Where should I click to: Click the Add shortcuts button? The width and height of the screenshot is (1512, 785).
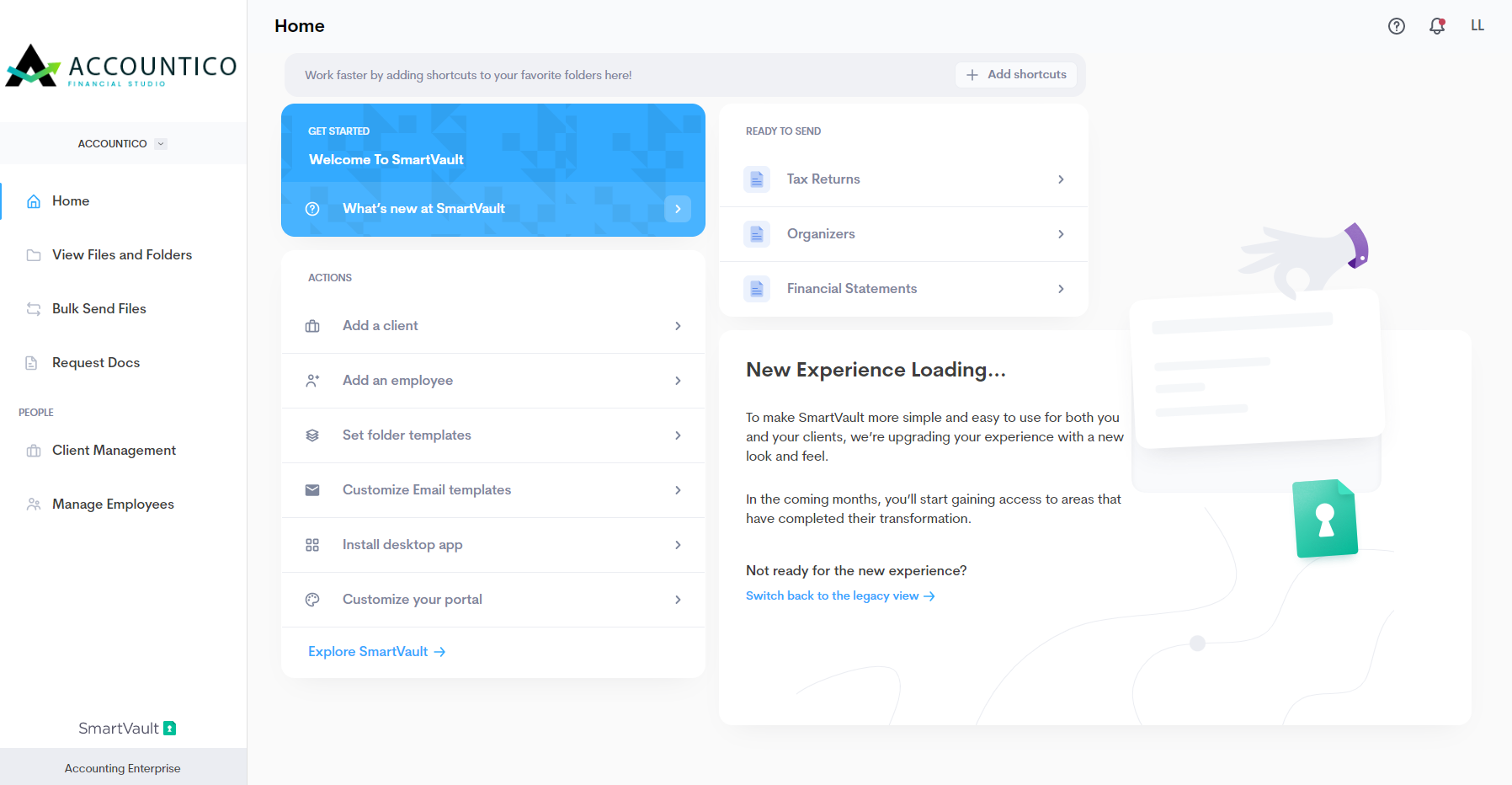(1016, 75)
